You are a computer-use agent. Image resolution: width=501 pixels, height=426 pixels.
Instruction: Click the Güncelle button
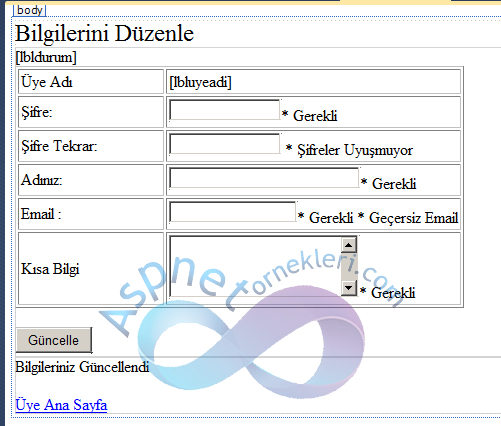[54, 340]
